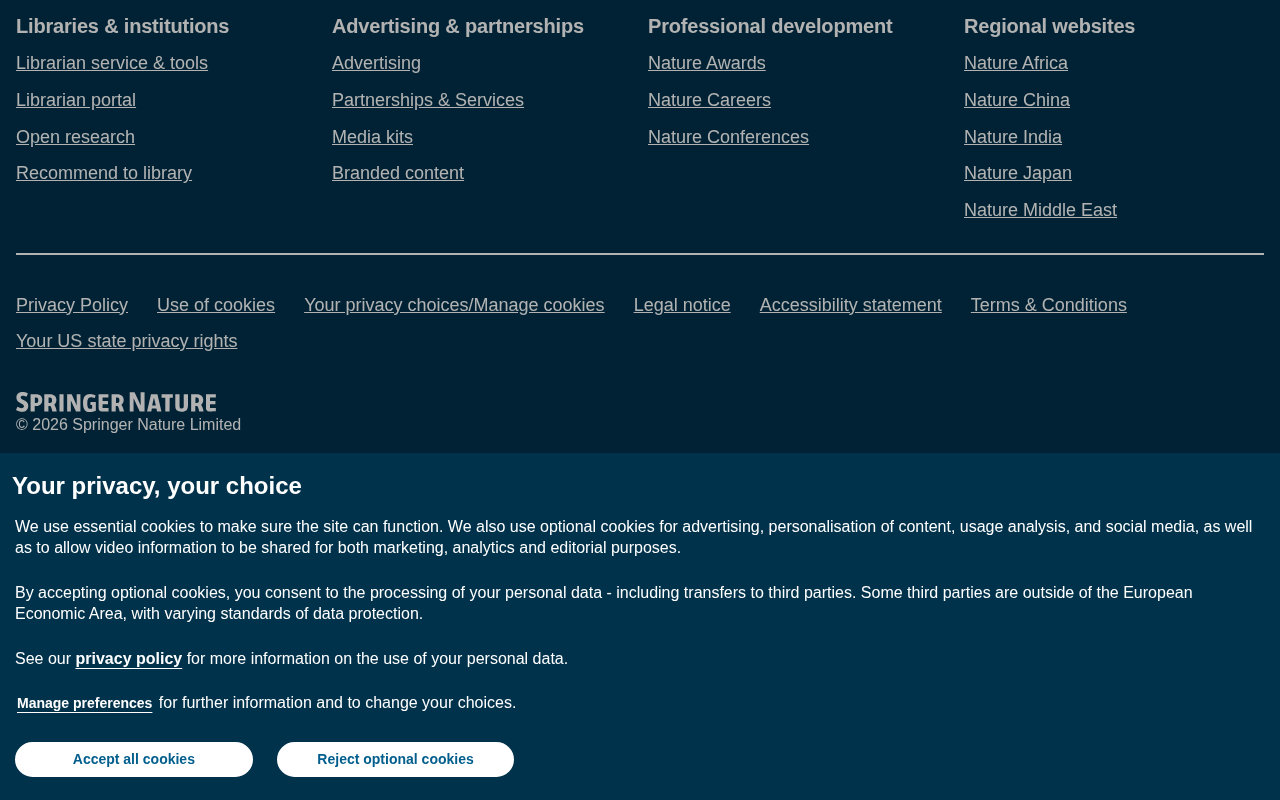Open Librarian service & tools link

112,63
